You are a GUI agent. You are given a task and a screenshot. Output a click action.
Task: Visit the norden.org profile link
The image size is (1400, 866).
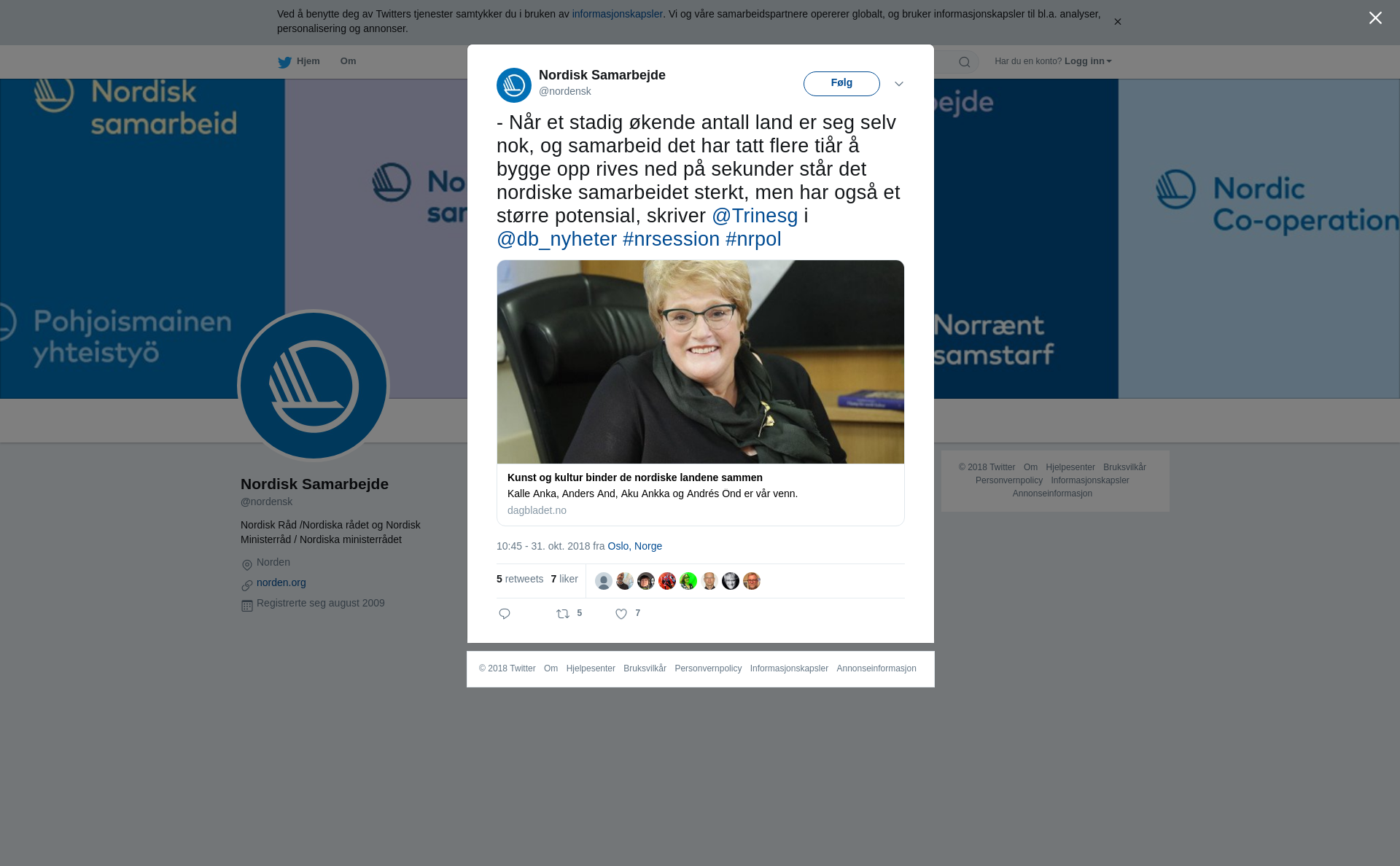pyautogui.click(x=281, y=582)
